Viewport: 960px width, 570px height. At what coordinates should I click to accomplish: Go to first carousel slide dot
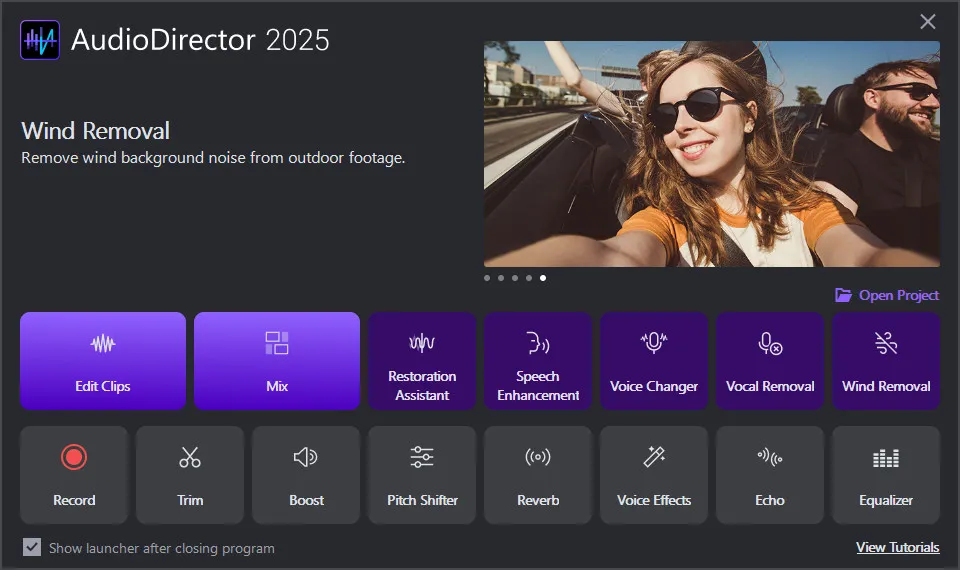(487, 278)
